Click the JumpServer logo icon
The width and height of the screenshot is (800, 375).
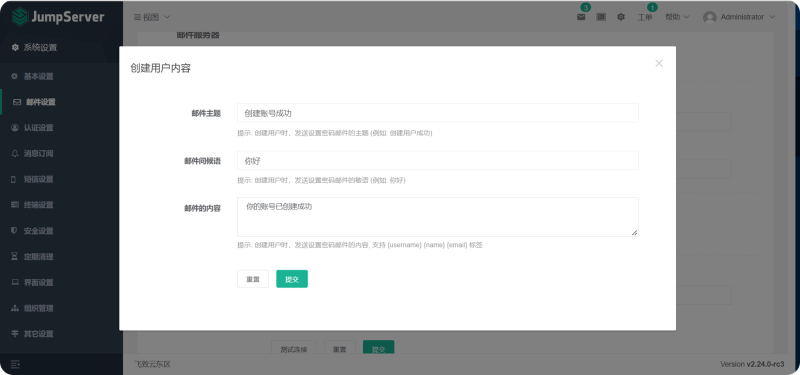click(20, 17)
